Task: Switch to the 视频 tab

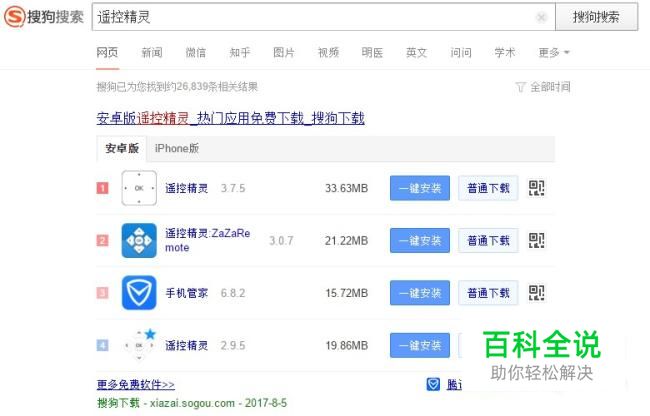Action: point(328,53)
